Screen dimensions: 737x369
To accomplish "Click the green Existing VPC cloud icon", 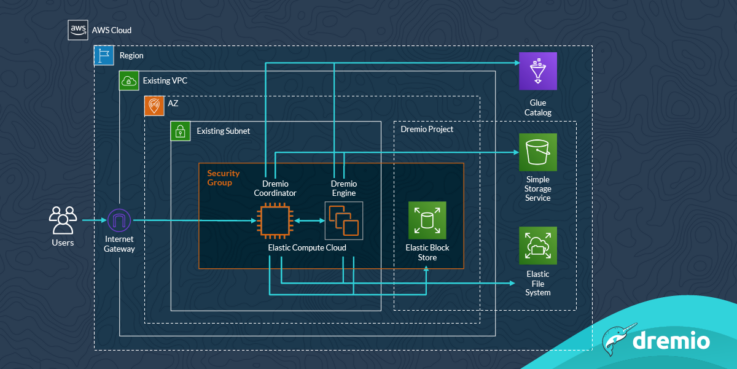I will click(129, 81).
